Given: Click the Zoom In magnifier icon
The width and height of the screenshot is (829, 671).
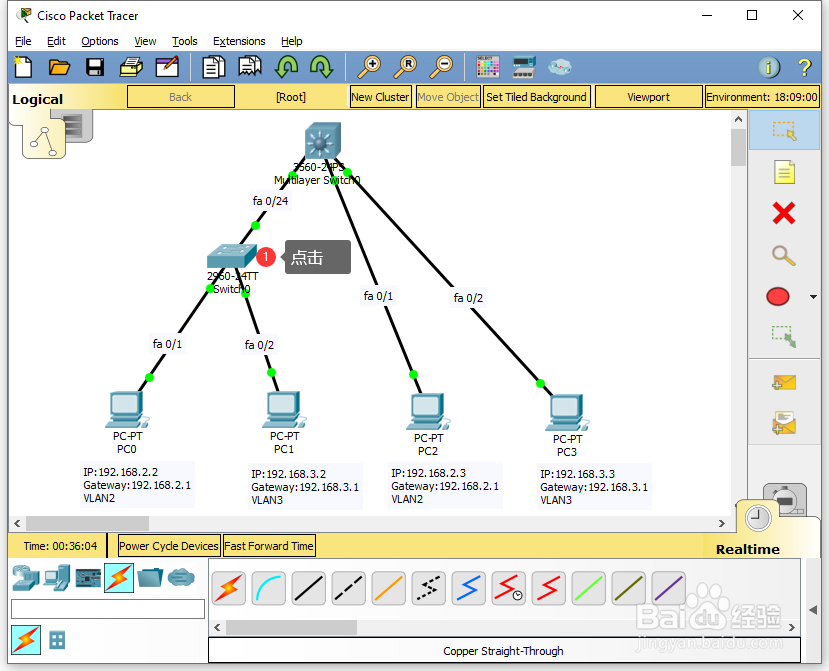Looking at the screenshot, I should (369, 67).
